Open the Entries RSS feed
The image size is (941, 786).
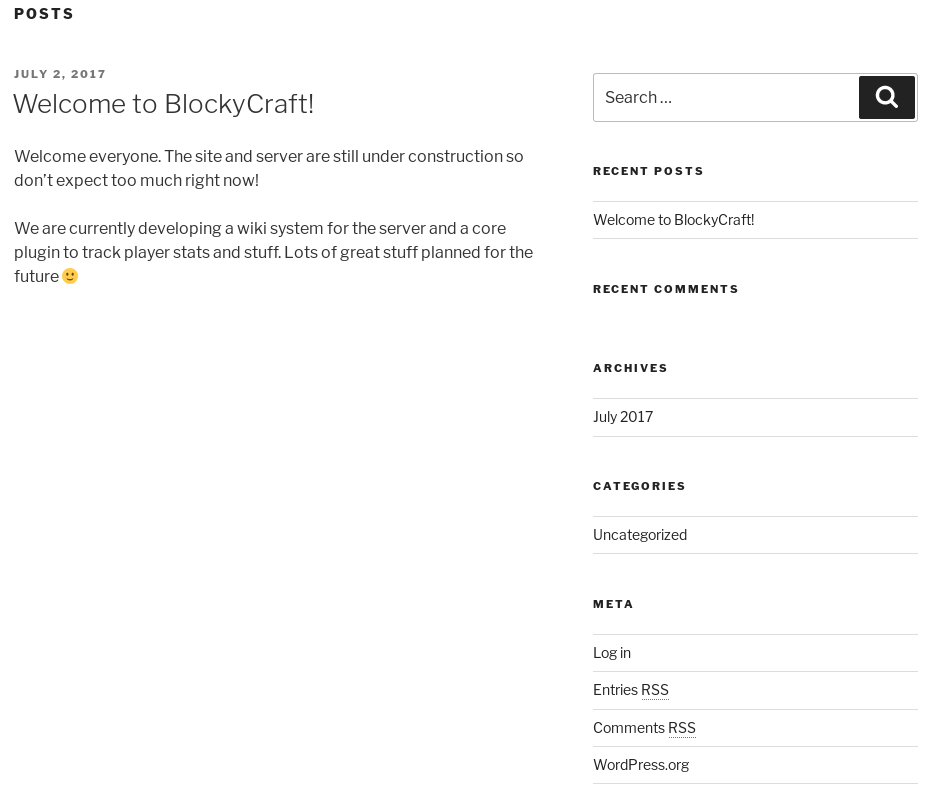[x=630, y=689]
